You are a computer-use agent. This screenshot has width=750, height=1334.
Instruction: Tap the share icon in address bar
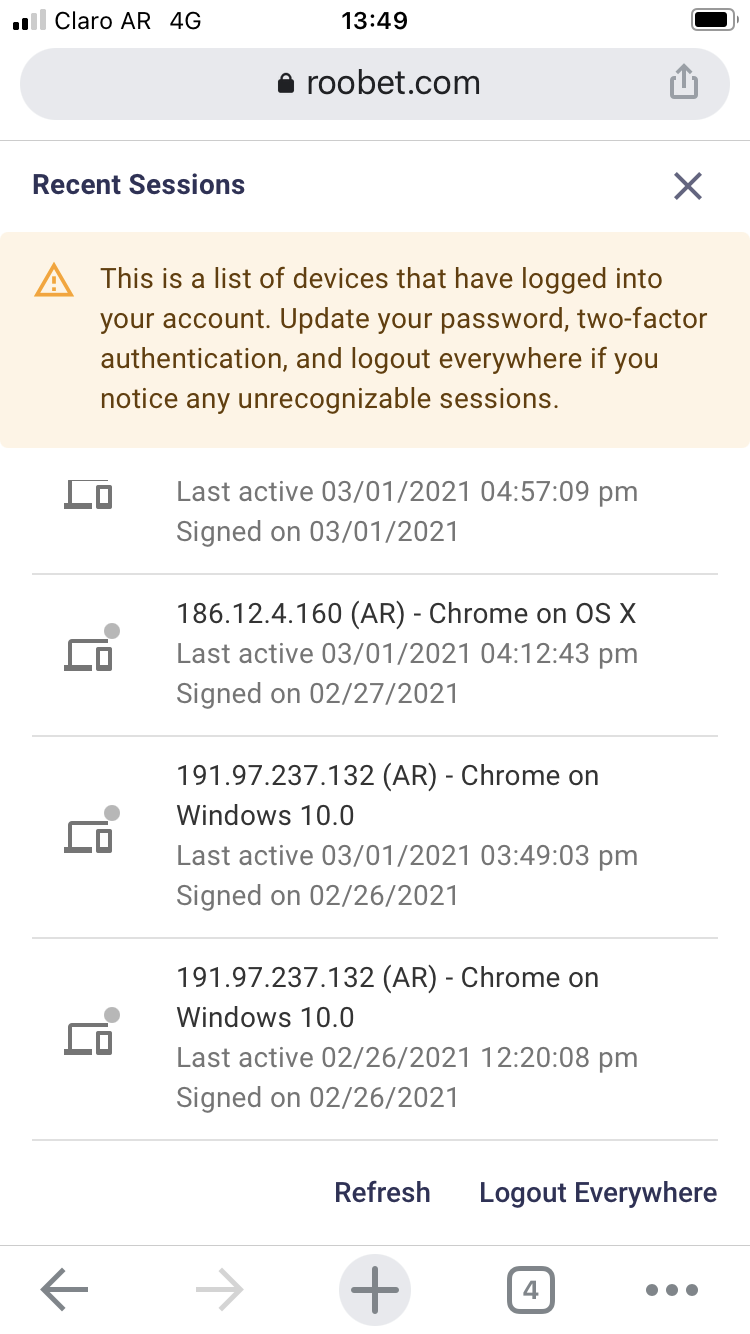pos(683,83)
